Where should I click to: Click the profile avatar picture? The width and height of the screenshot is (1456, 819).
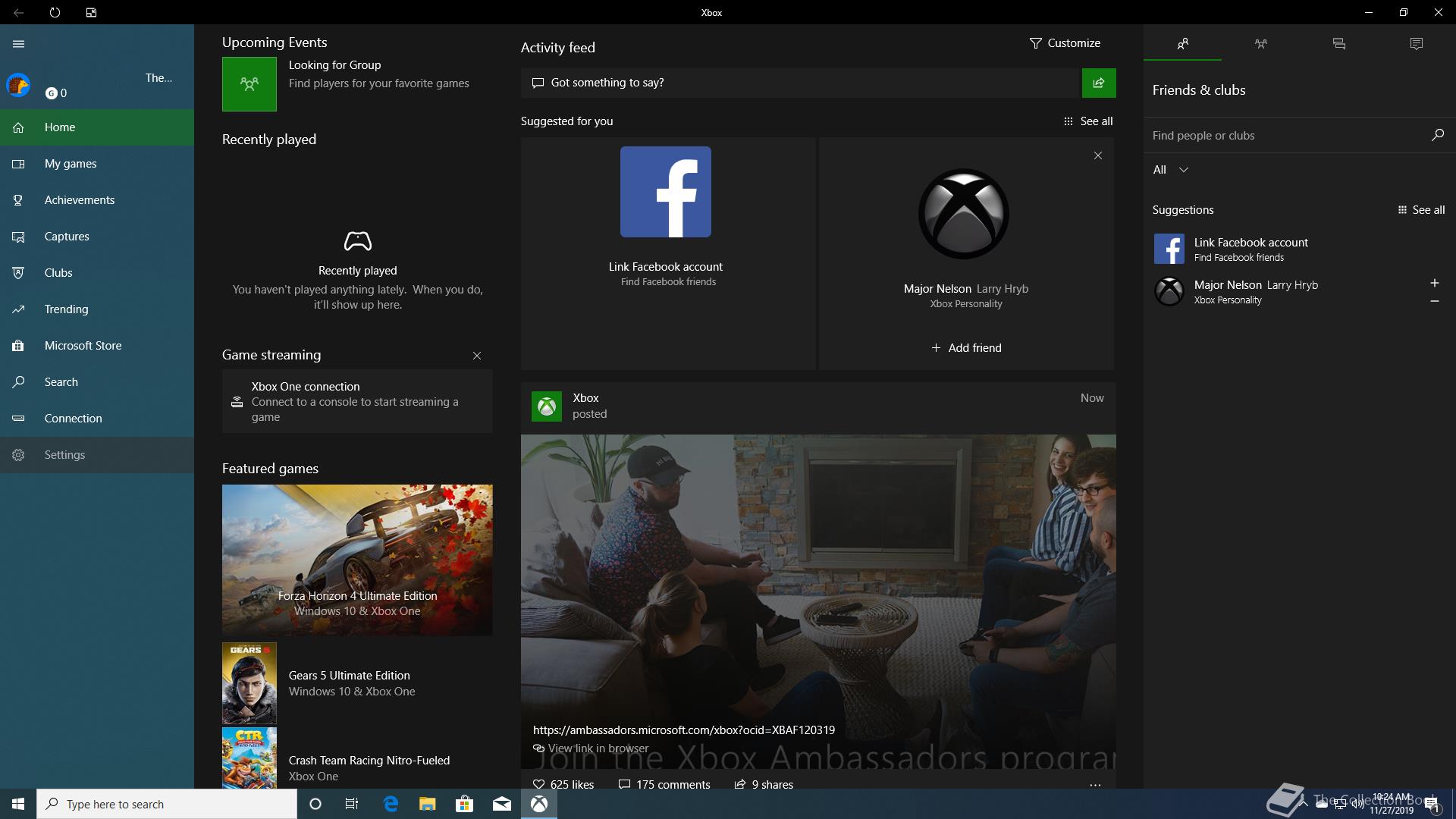point(18,85)
